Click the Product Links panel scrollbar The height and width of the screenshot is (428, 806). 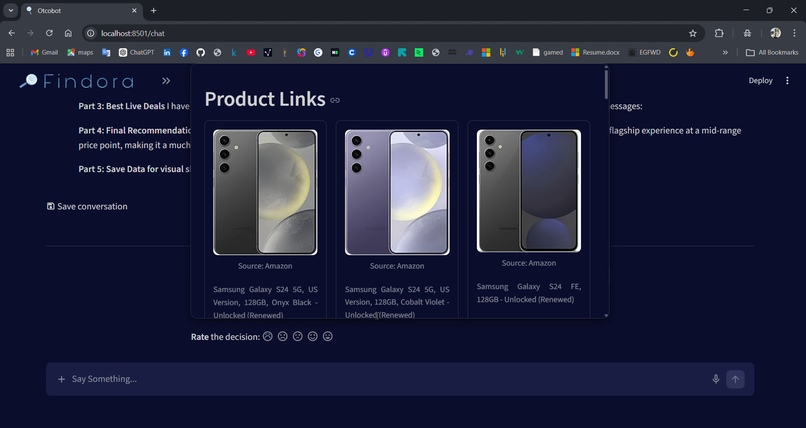[607, 85]
